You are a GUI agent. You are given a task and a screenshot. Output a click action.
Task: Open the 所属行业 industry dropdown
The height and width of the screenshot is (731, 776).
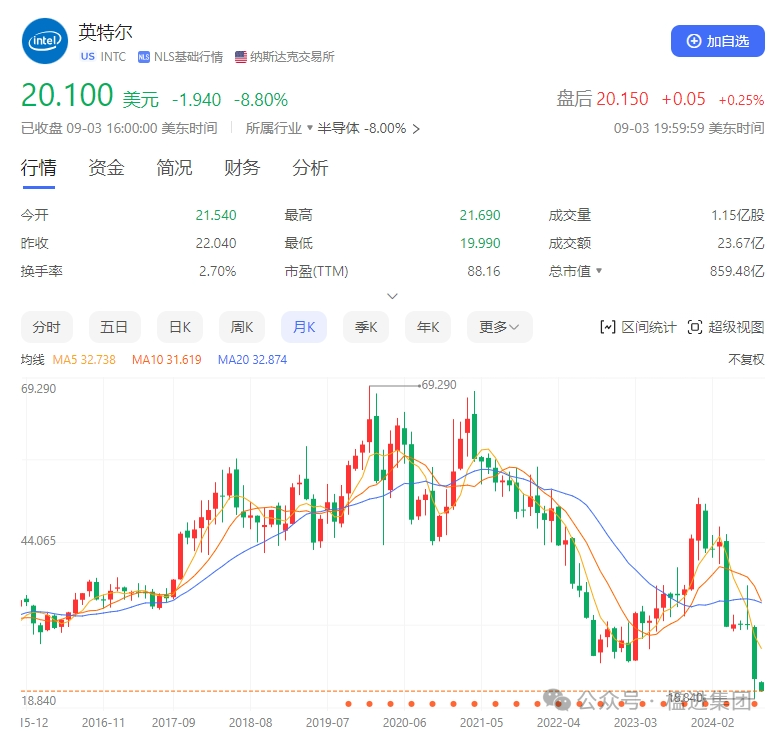tap(279, 129)
